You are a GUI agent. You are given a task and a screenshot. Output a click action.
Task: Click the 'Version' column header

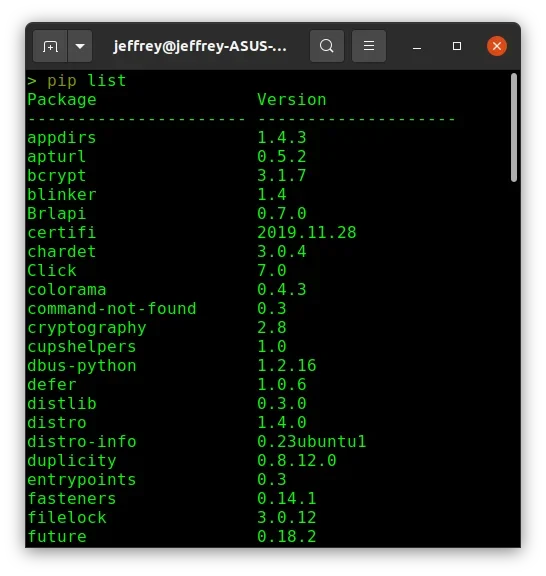click(292, 100)
